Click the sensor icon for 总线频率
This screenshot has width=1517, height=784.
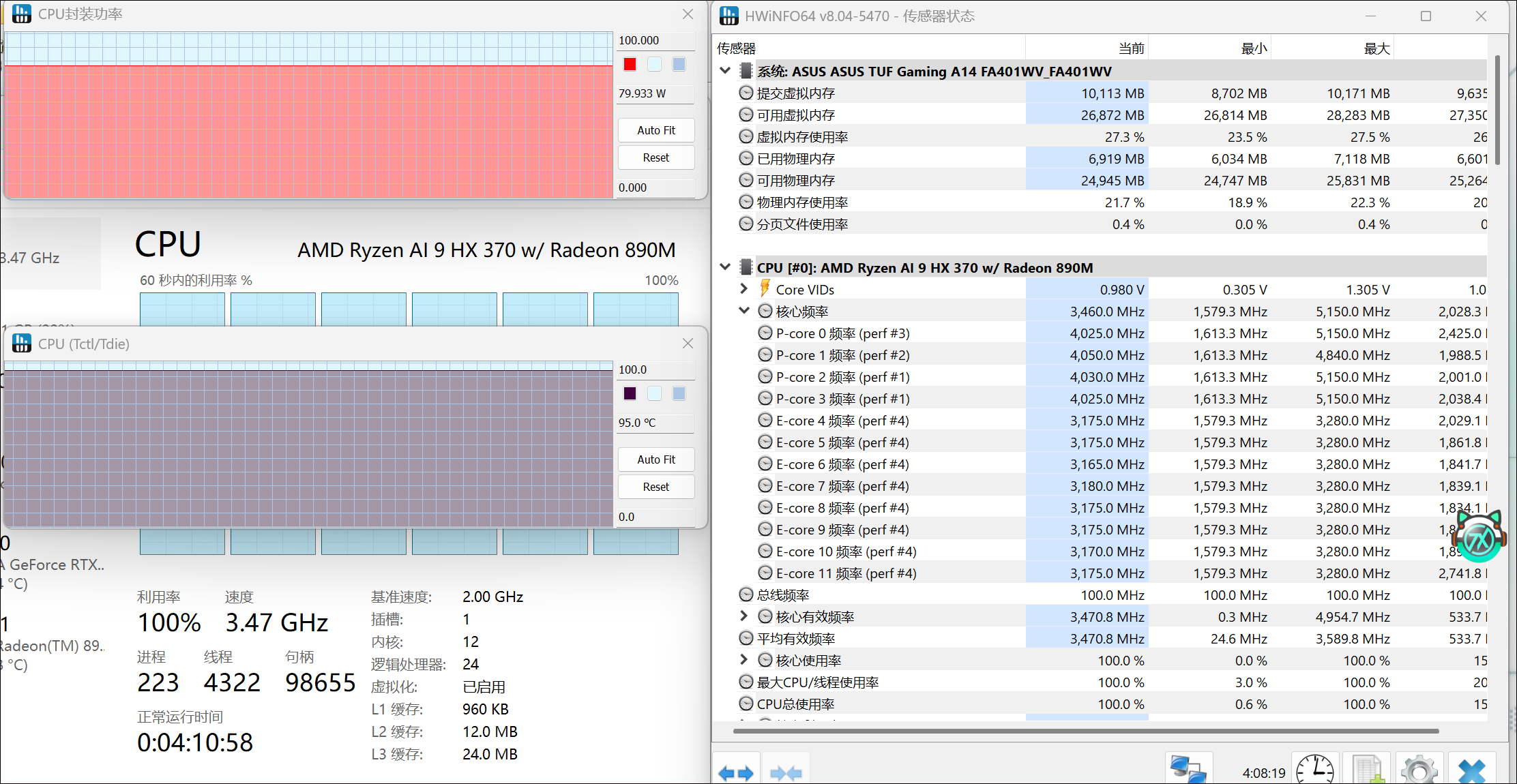click(x=746, y=594)
